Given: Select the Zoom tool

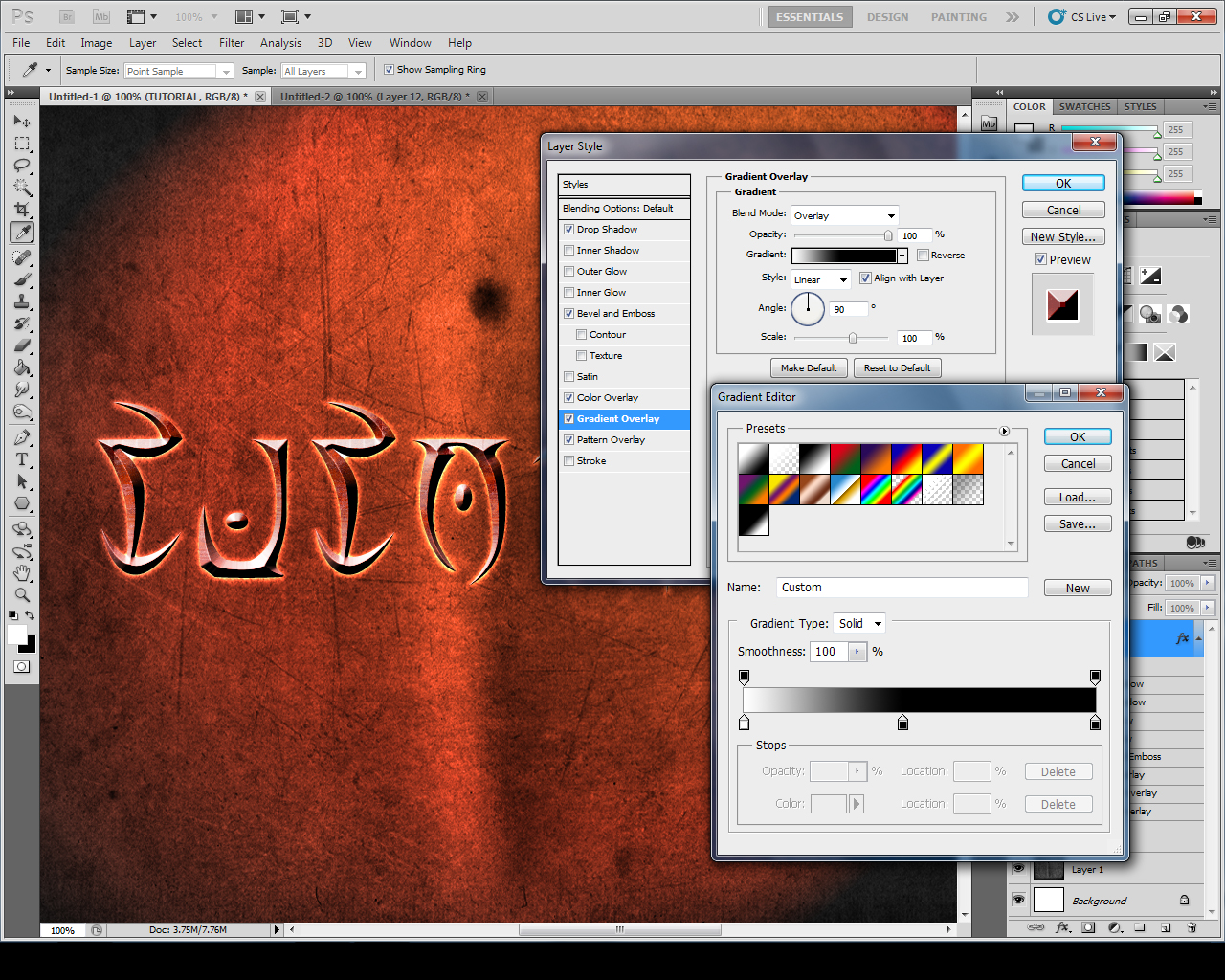Looking at the screenshot, I should pos(21,596).
